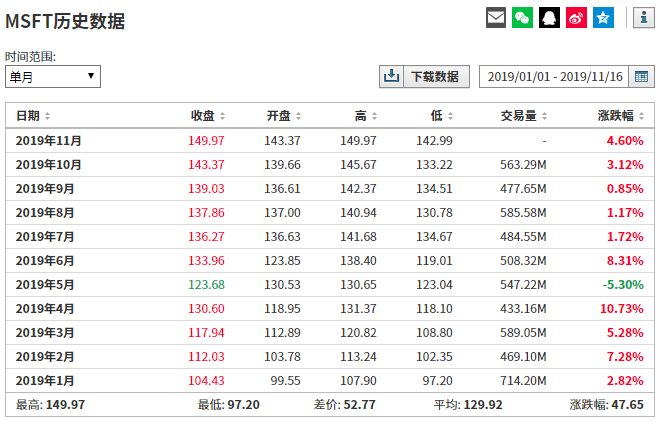This screenshot has height=421, width=659.
Task: Open the calendar date picker icon
Action: point(641,76)
